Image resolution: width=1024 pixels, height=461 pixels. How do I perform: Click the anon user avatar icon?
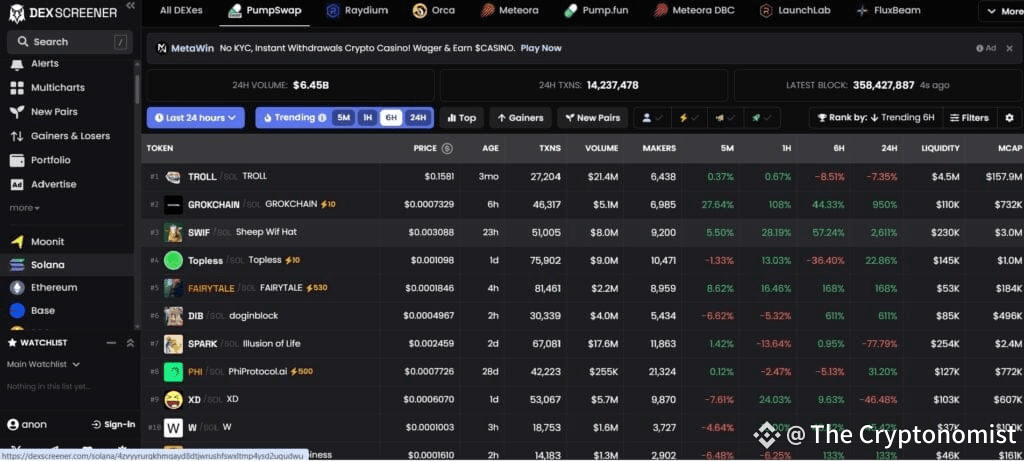point(12,424)
